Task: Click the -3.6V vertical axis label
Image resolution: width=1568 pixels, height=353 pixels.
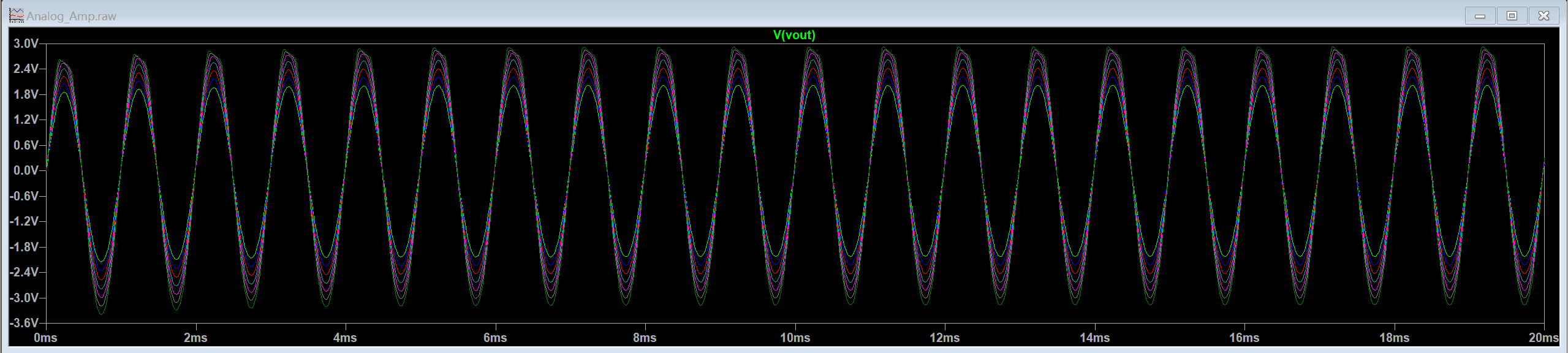Action: (x=25, y=323)
